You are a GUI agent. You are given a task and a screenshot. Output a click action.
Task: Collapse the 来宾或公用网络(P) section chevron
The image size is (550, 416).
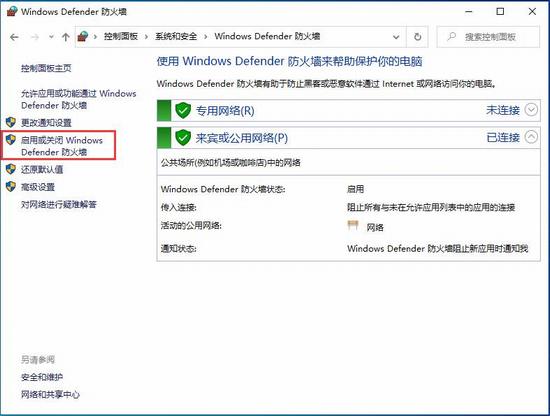531,137
